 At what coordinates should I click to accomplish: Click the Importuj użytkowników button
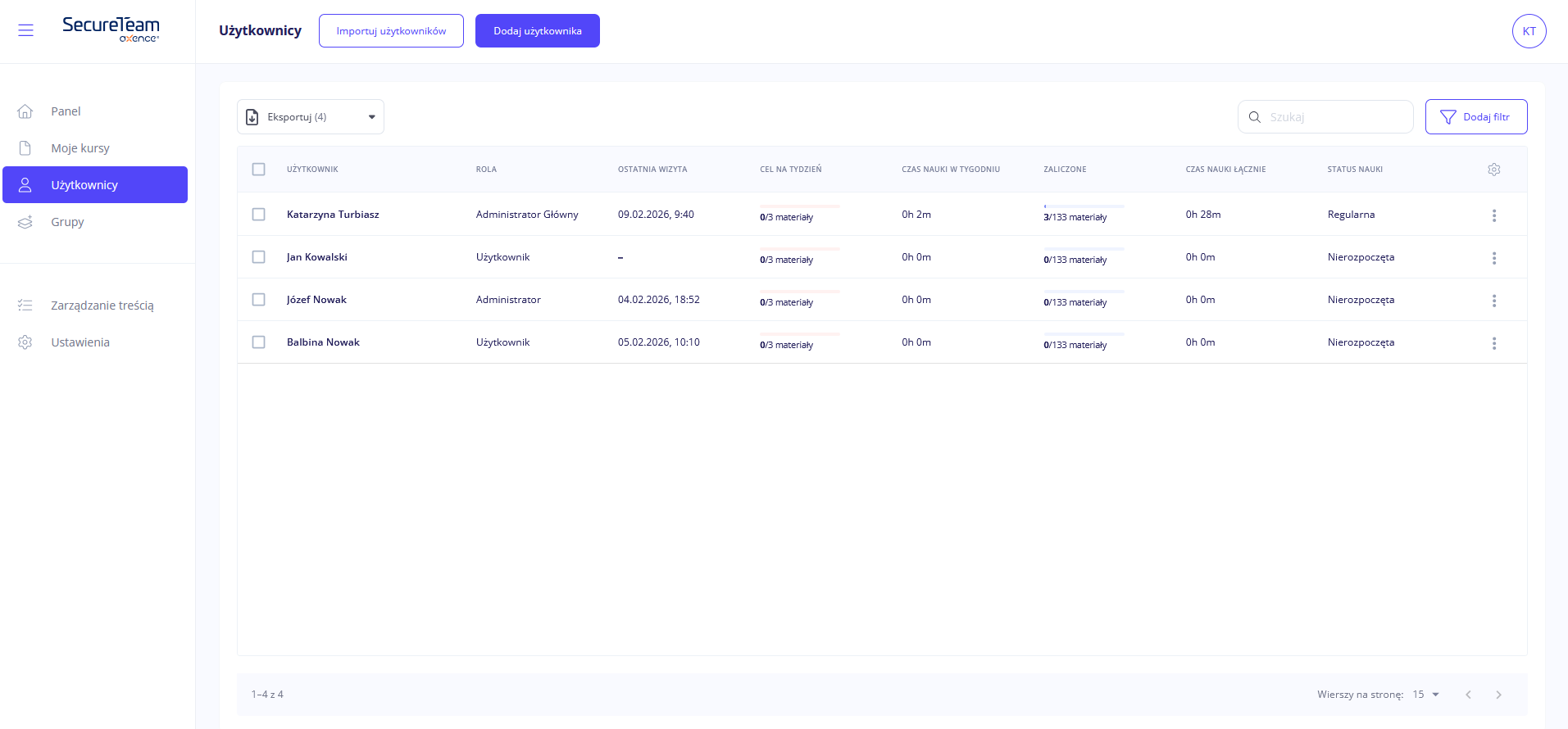[391, 31]
